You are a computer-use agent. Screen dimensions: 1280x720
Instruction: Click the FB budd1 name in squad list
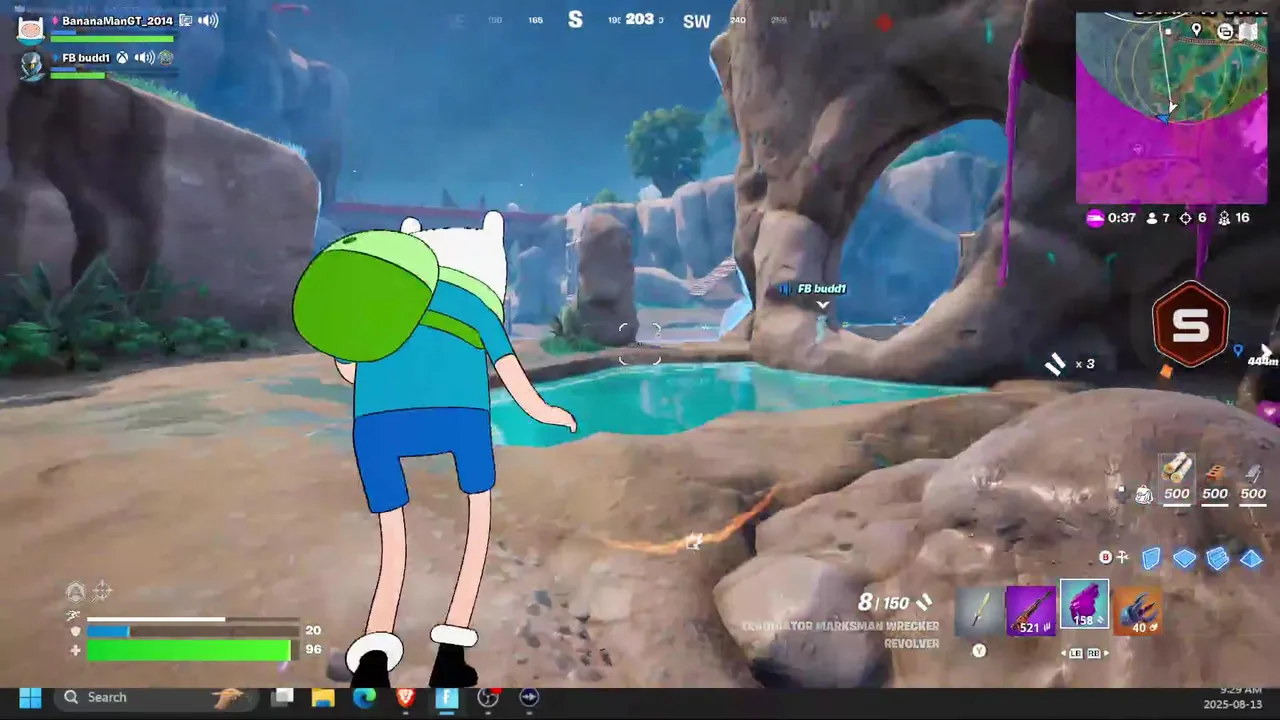coord(86,58)
